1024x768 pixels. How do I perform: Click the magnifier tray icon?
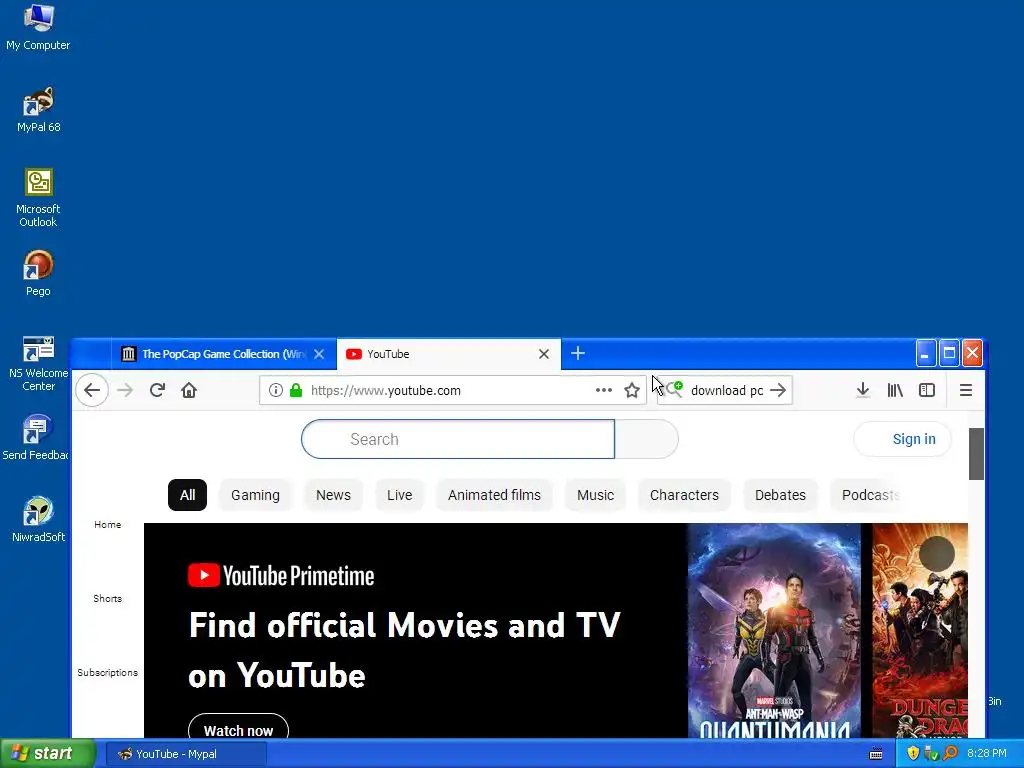950,754
